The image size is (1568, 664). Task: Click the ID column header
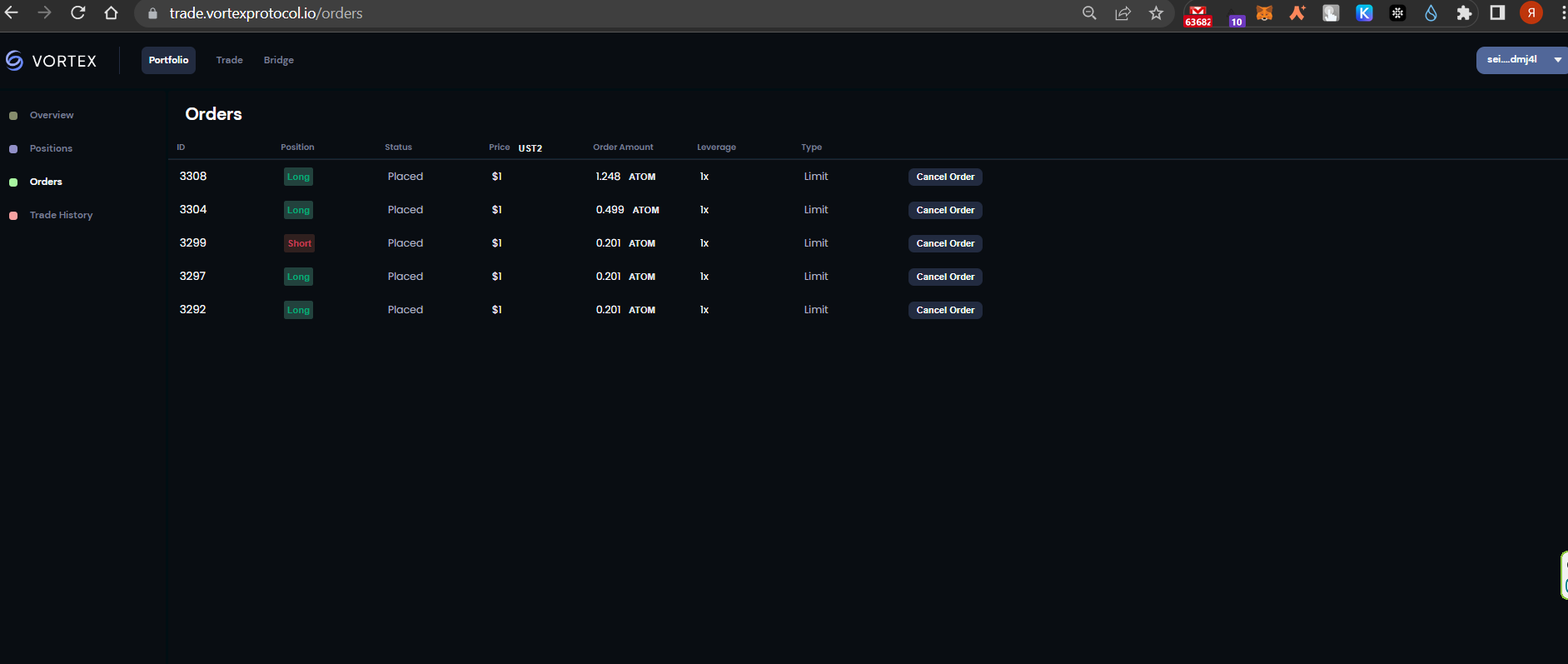click(x=181, y=147)
